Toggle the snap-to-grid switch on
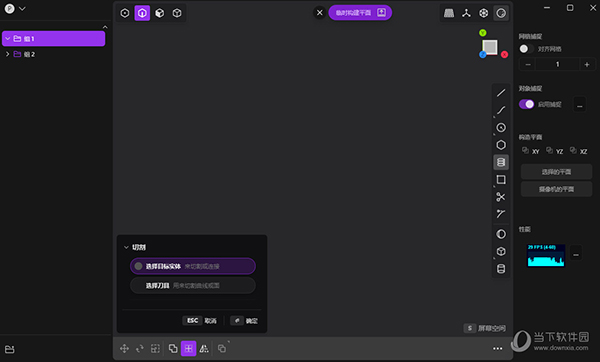The width and height of the screenshot is (600, 362). pyautogui.click(x=526, y=49)
